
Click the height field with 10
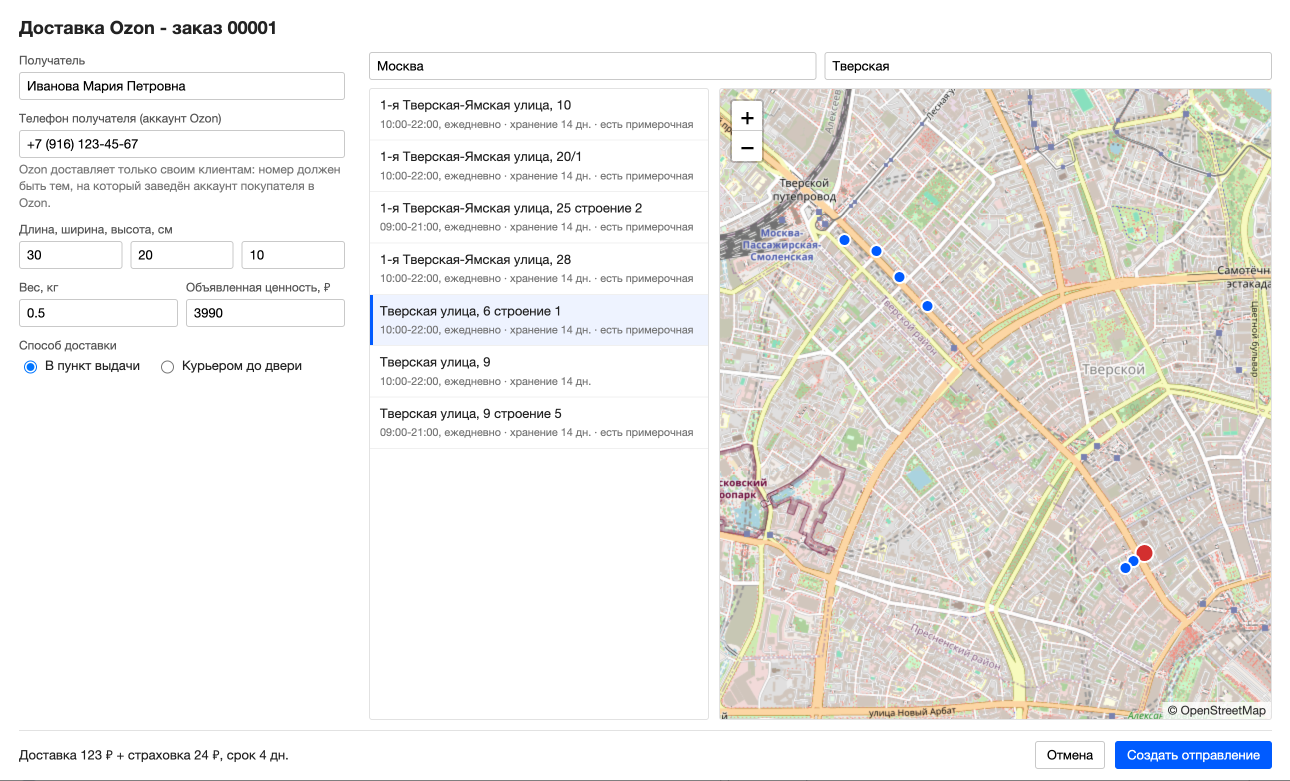point(293,255)
